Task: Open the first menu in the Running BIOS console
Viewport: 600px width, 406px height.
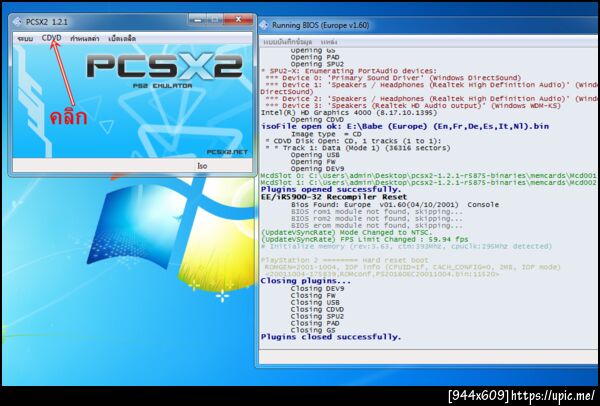Action: pyautogui.click(x=288, y=42)
